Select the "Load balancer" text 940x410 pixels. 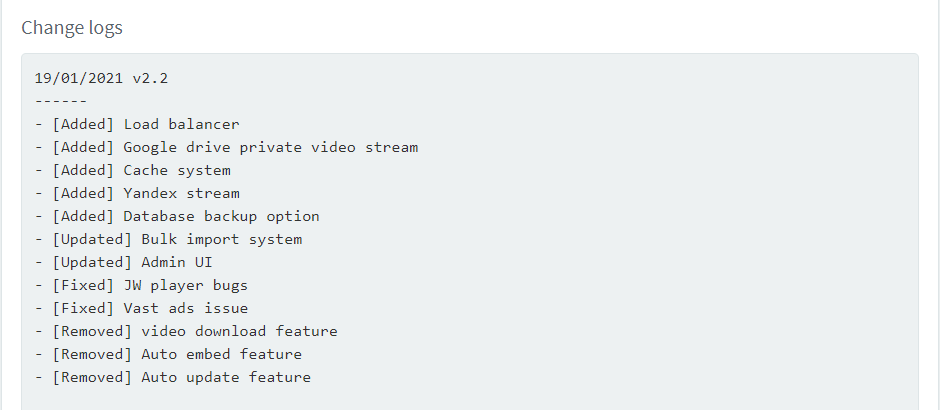pos(181,125)
